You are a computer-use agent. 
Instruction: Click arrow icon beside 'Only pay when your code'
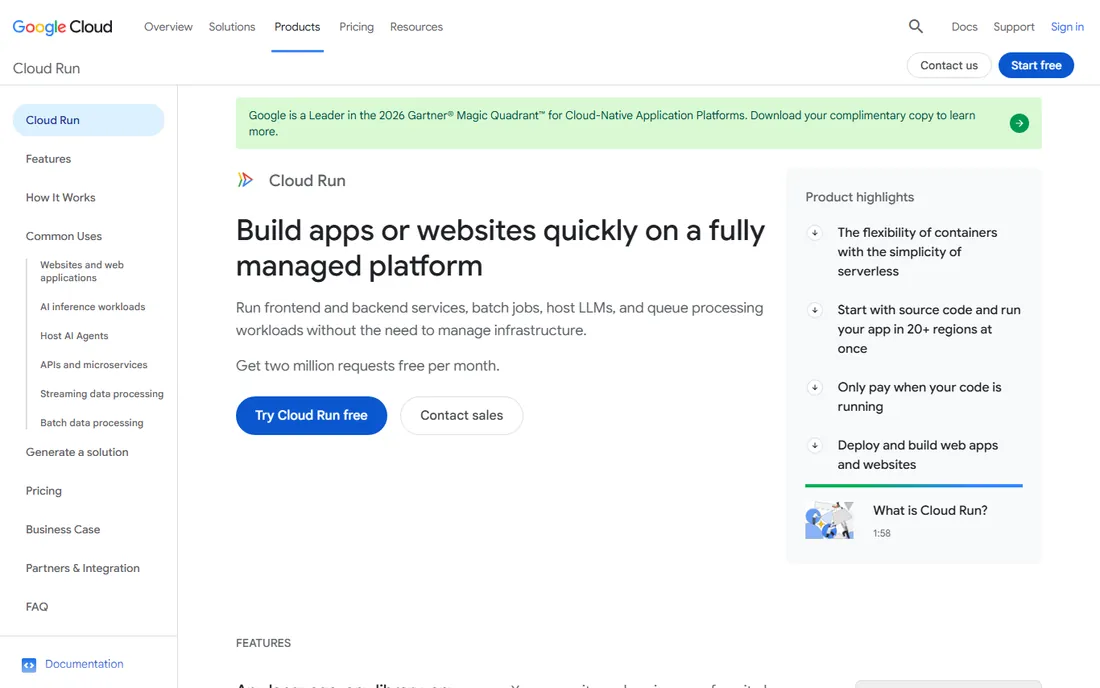[x=814, y=387]
